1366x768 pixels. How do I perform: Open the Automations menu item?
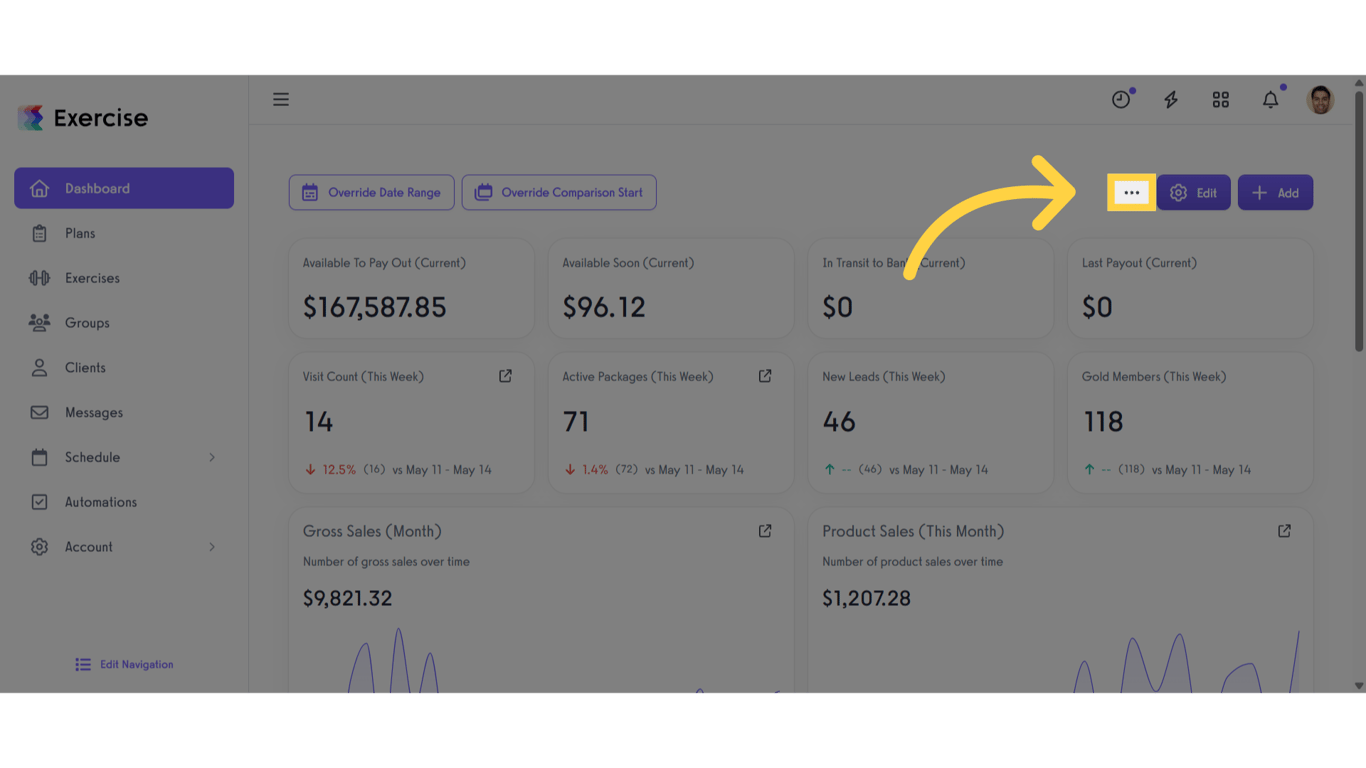point(100,502)
